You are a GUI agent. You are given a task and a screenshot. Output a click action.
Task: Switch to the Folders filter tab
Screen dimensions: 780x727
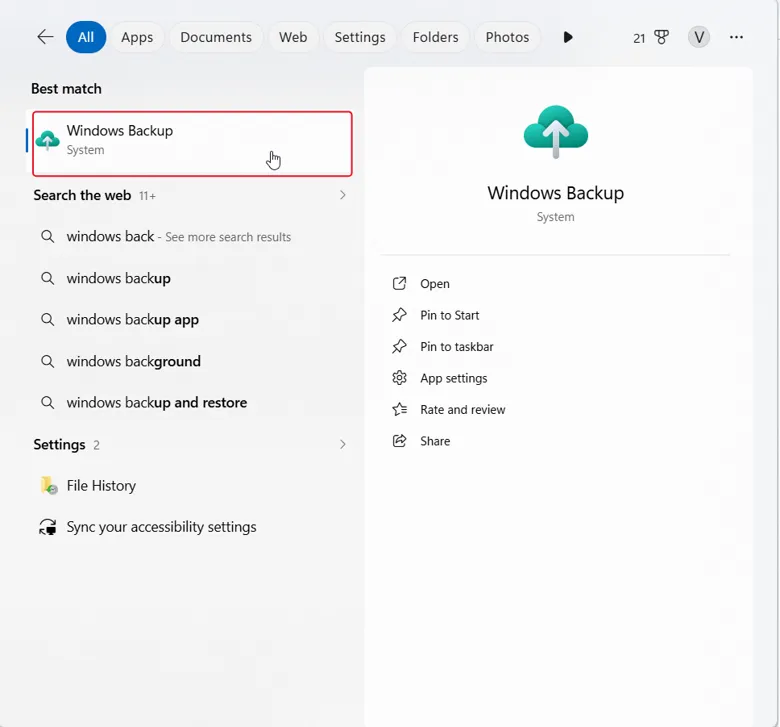point(435,37)
